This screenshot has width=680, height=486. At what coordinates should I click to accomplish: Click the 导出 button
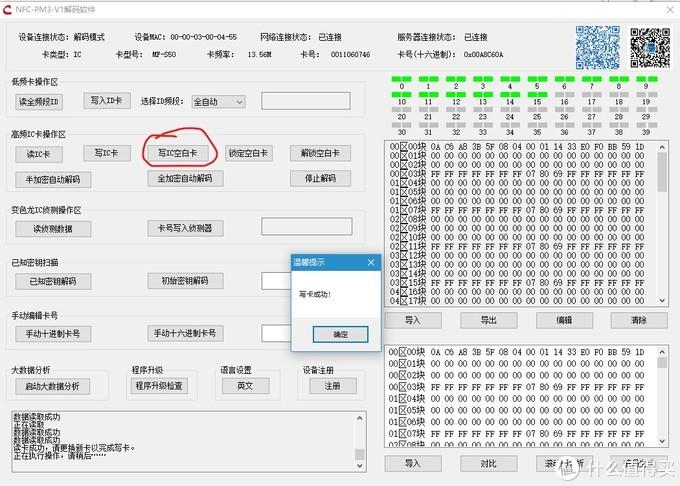click(489, 320)
